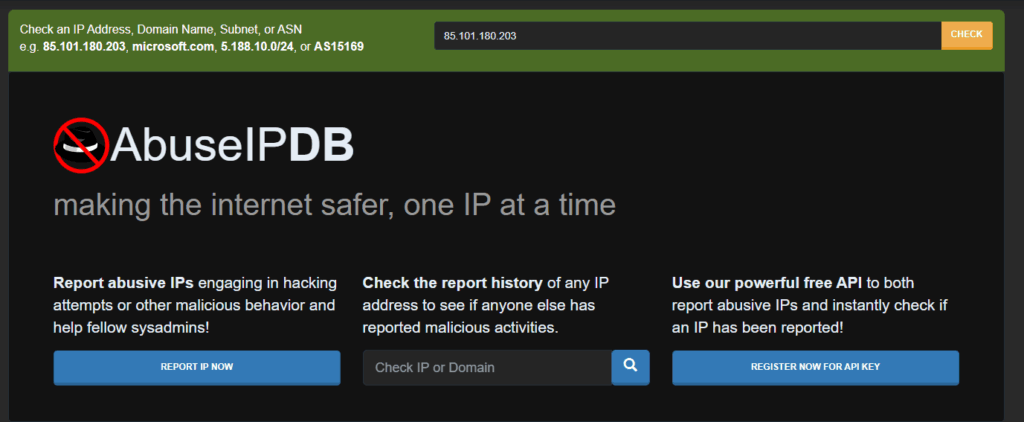Open REGISTER NOW FOR API KEY
Screen dimensions: 1024x422
[x=815, y=367]
